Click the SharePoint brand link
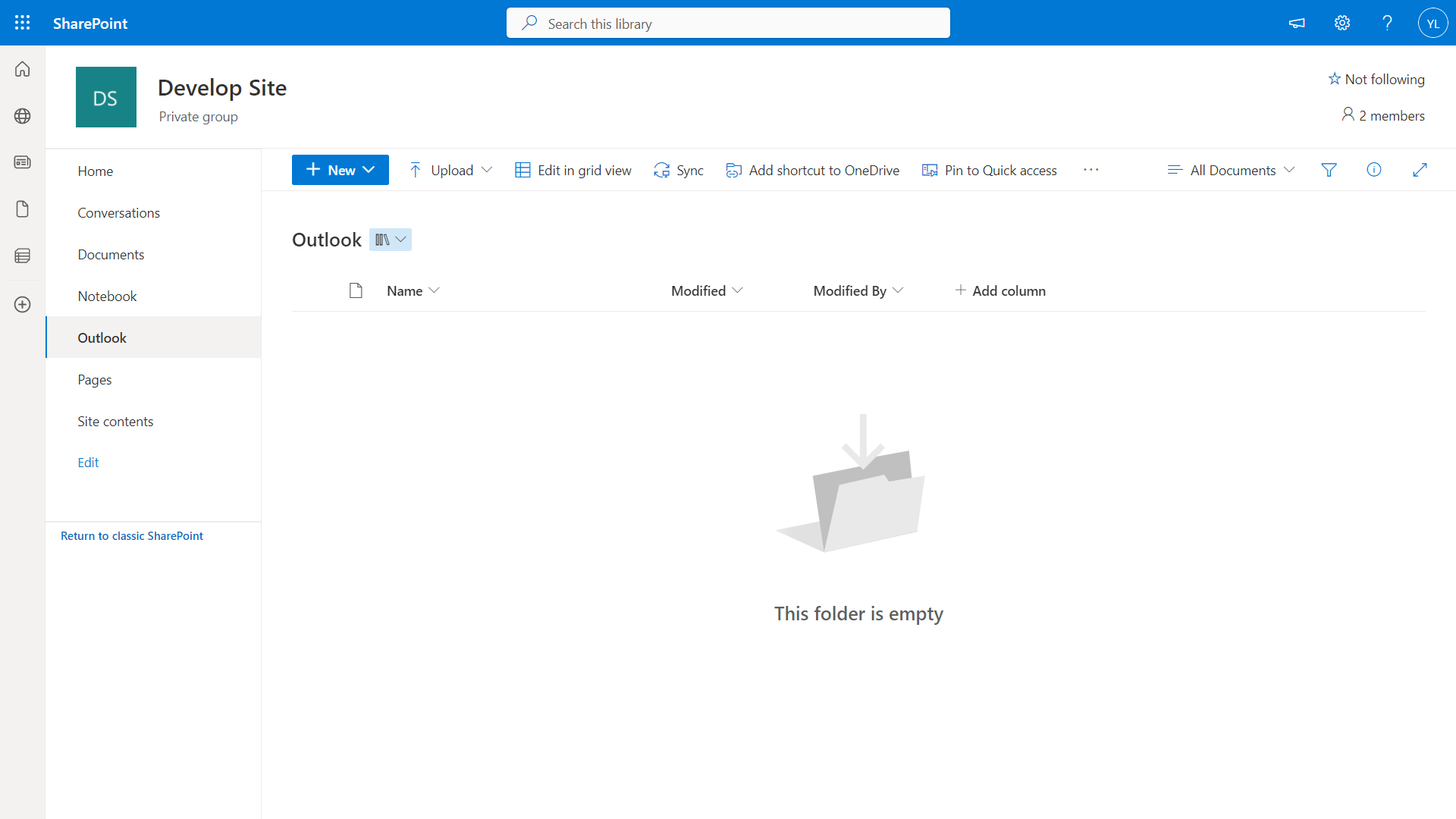The image size is (1456, 819). coord(90,24)
